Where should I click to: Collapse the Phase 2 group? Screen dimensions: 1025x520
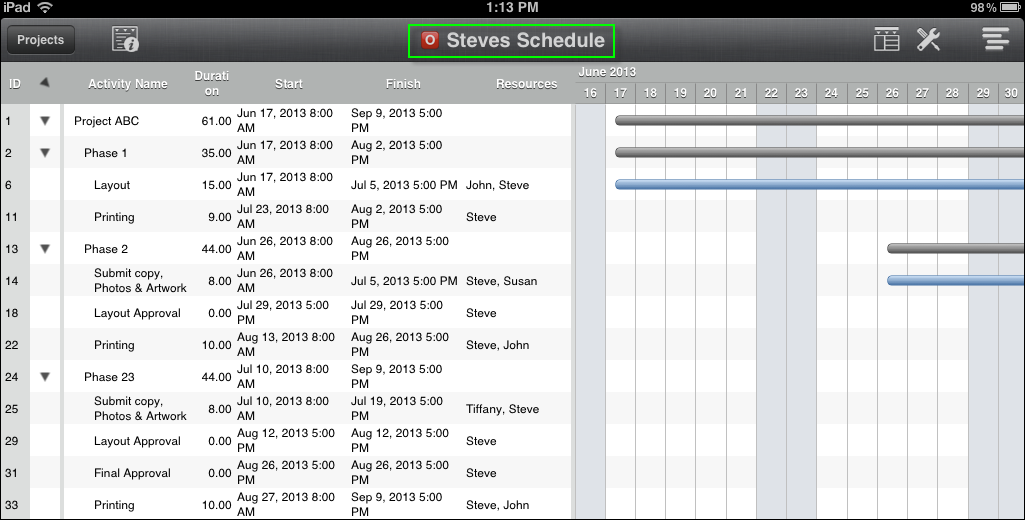coord(44,249)
